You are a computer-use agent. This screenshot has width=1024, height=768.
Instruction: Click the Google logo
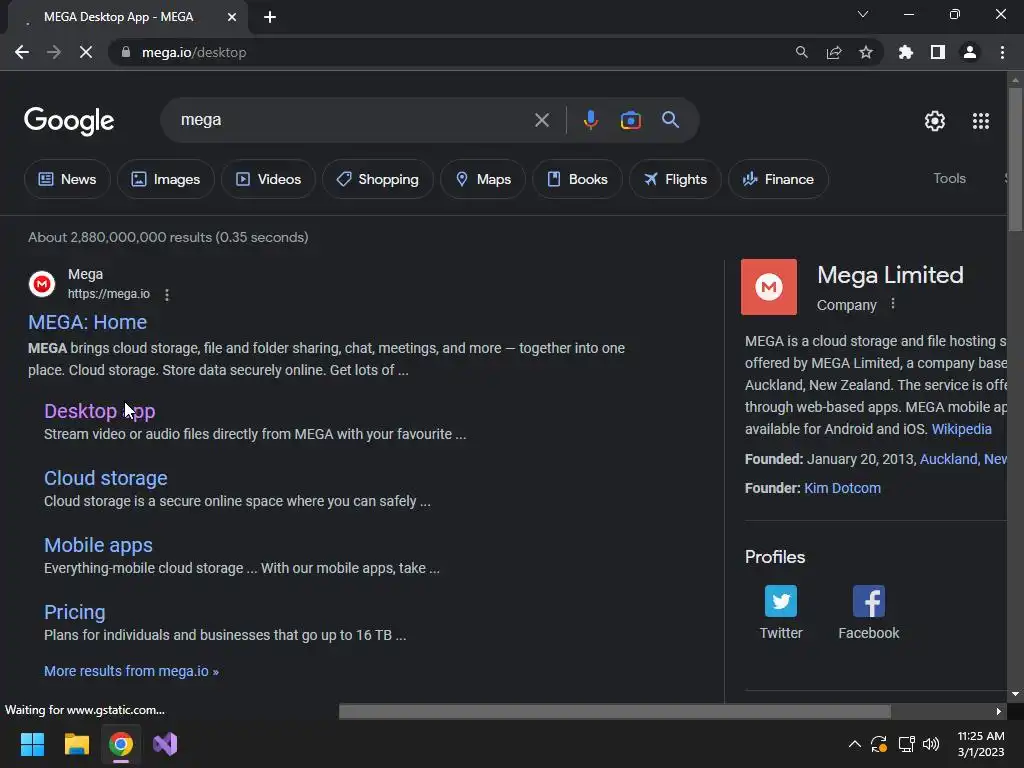(69, 121)
